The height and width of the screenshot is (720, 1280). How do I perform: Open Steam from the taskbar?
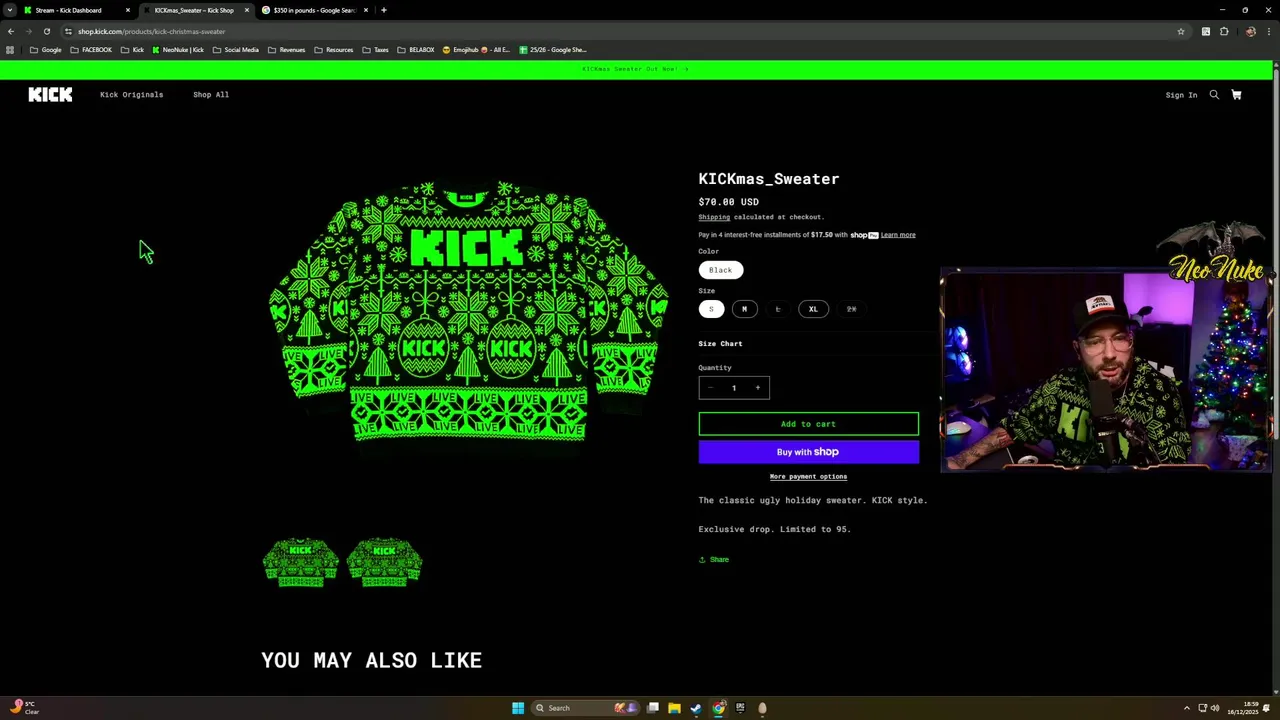click(696, 708)
